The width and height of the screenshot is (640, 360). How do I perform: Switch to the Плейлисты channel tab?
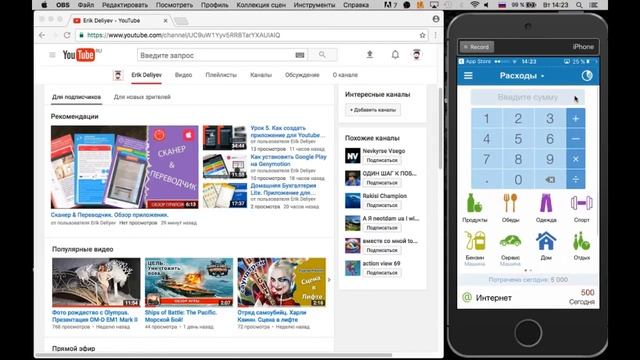(221, 75)
